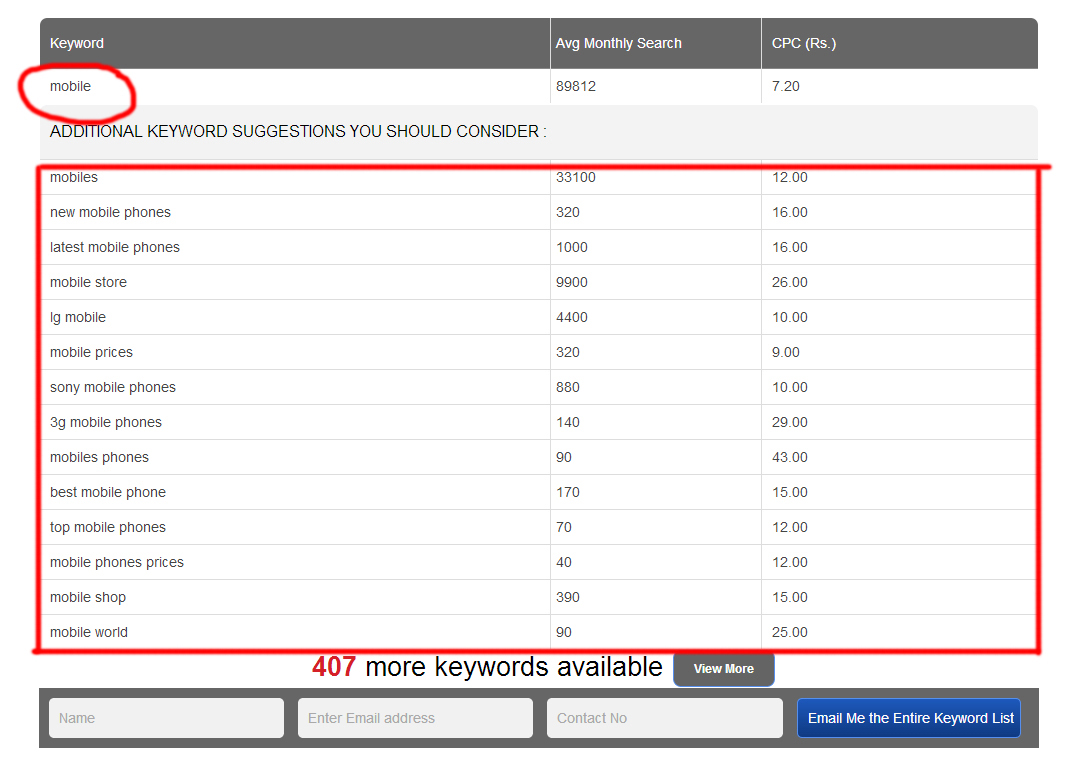Click 'best mobile phone' keyword

pyautogui.click(x=108, y=492)
